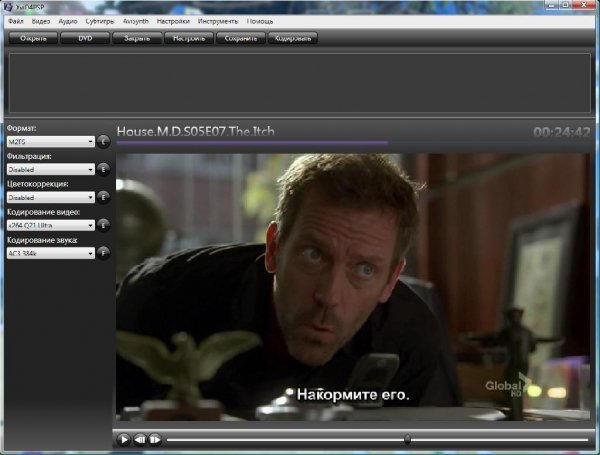Step to next frame button

[155, 439]
